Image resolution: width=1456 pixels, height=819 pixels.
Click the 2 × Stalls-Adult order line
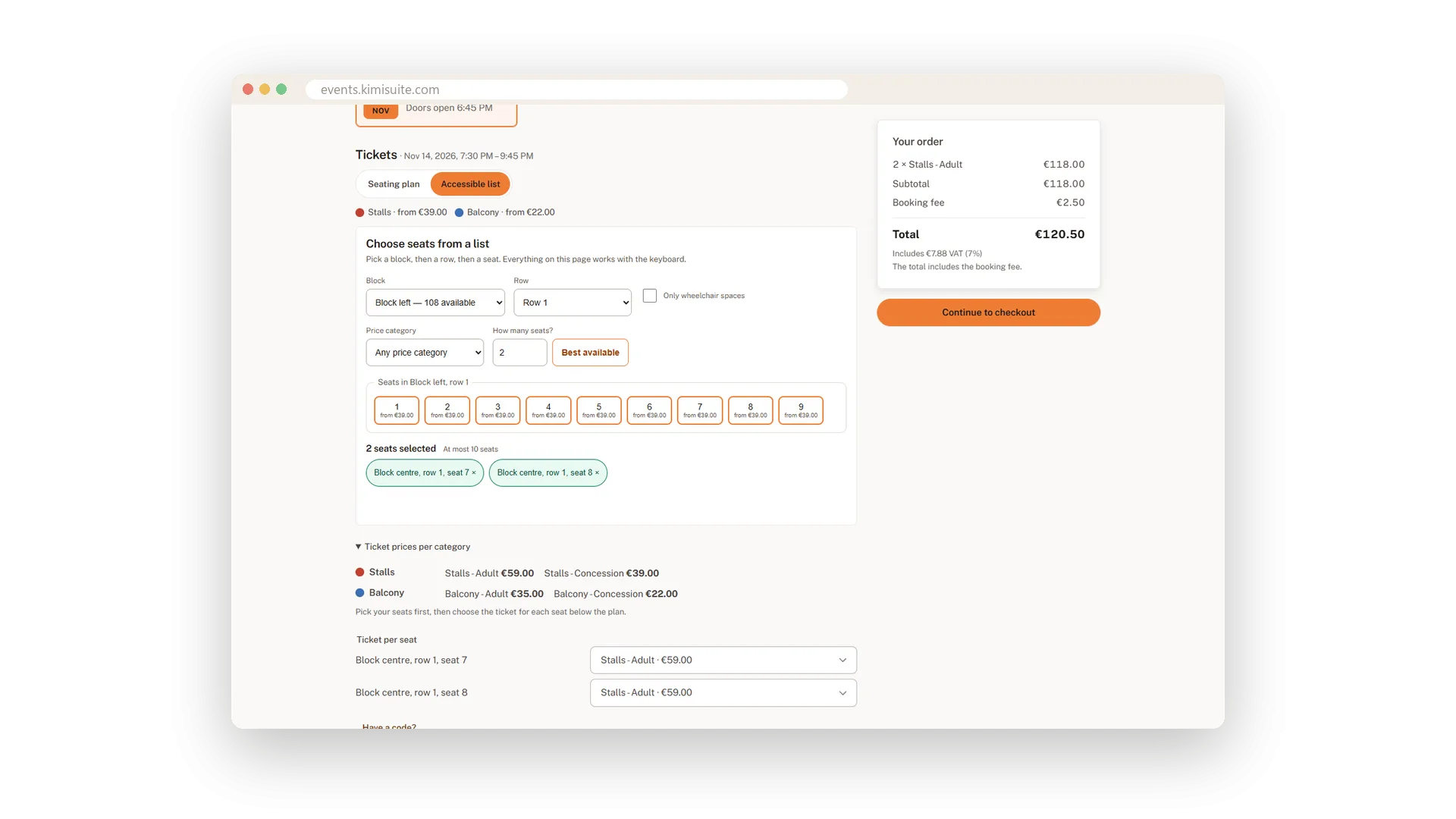pos(988,165)
